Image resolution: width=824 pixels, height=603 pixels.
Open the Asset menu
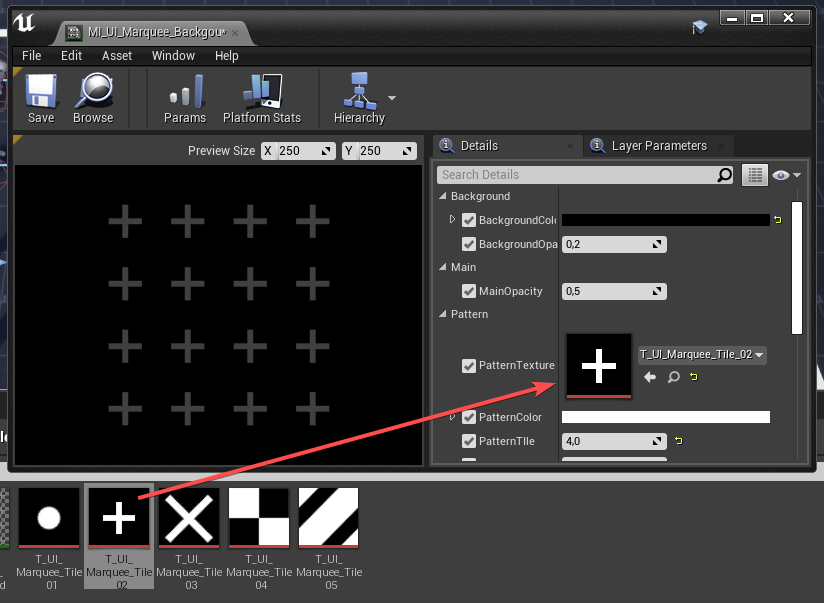point(117,56)
